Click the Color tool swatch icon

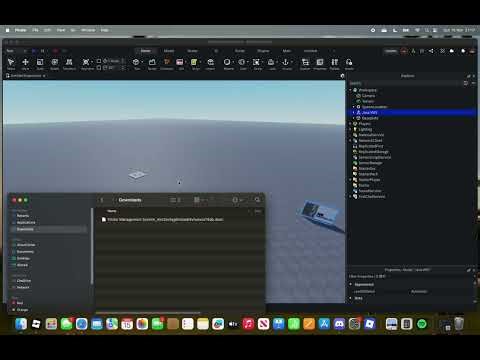point(242,62)
